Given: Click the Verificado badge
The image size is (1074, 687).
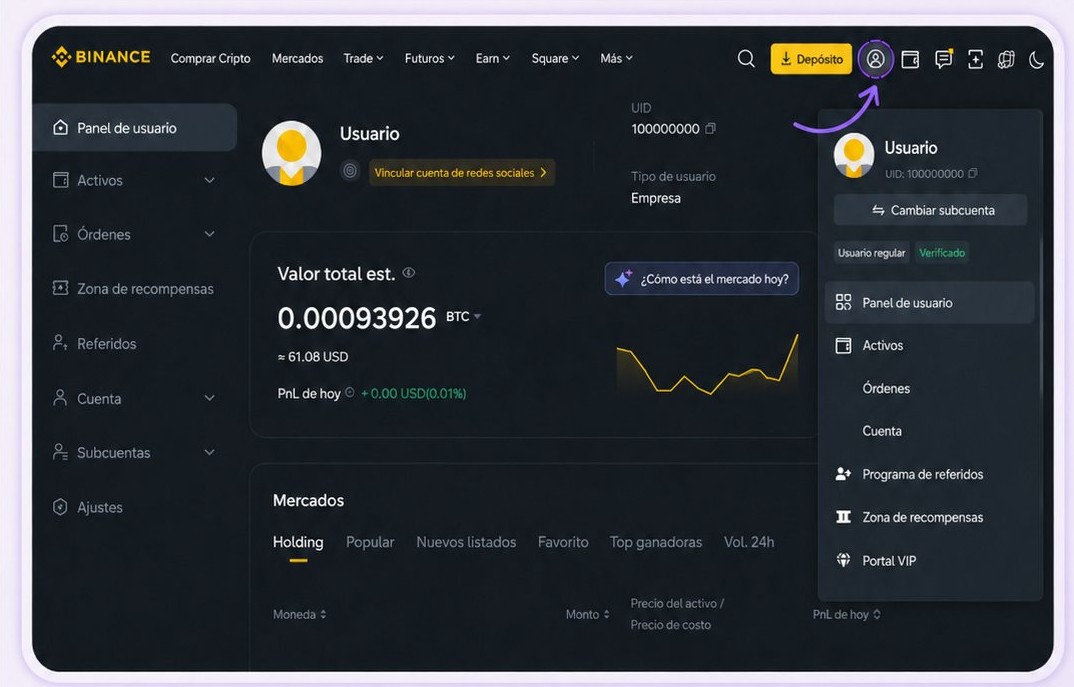Looking at the screenshot, I should tap(942, 253).
